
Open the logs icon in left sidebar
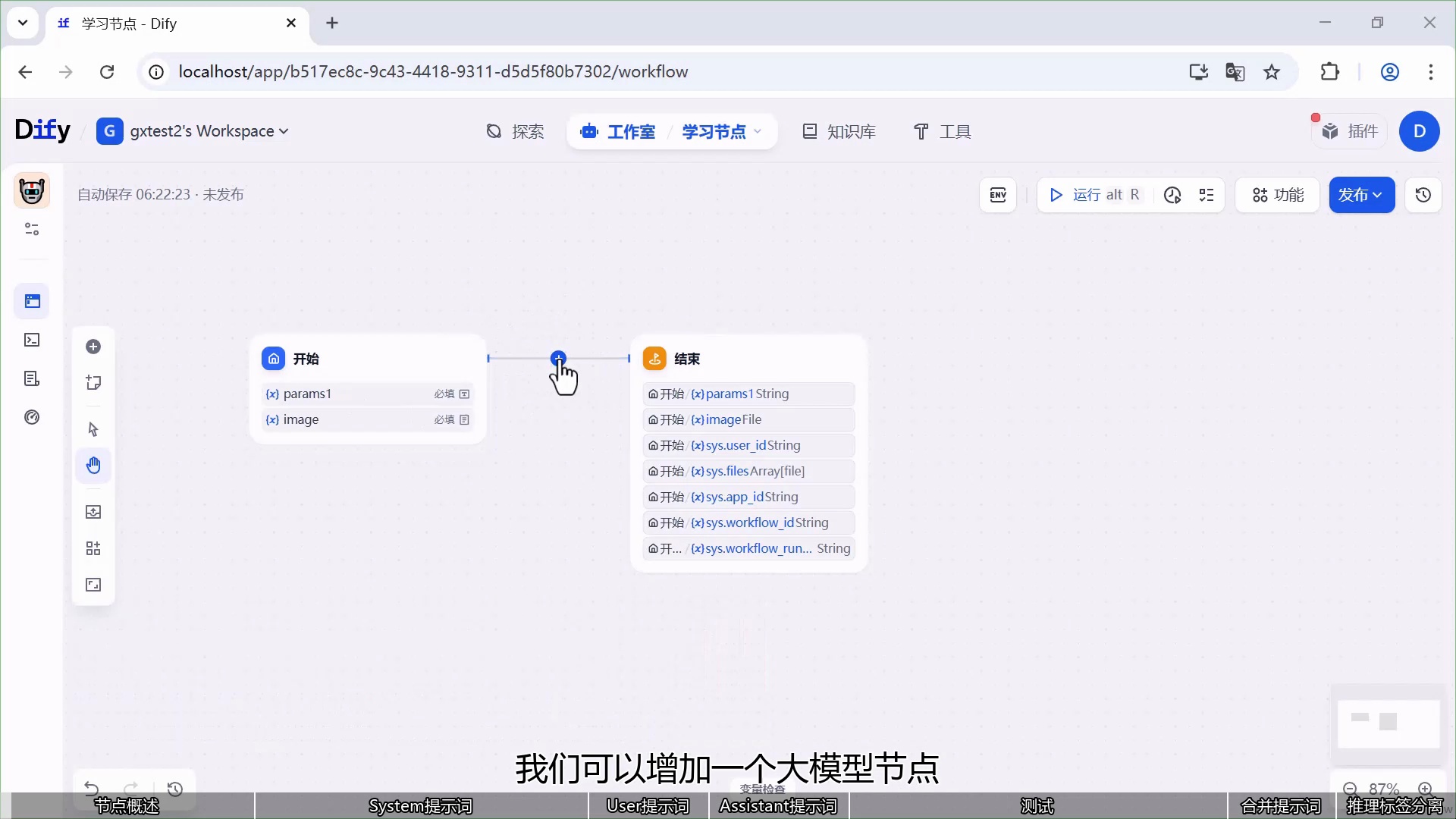pos(32,378)
